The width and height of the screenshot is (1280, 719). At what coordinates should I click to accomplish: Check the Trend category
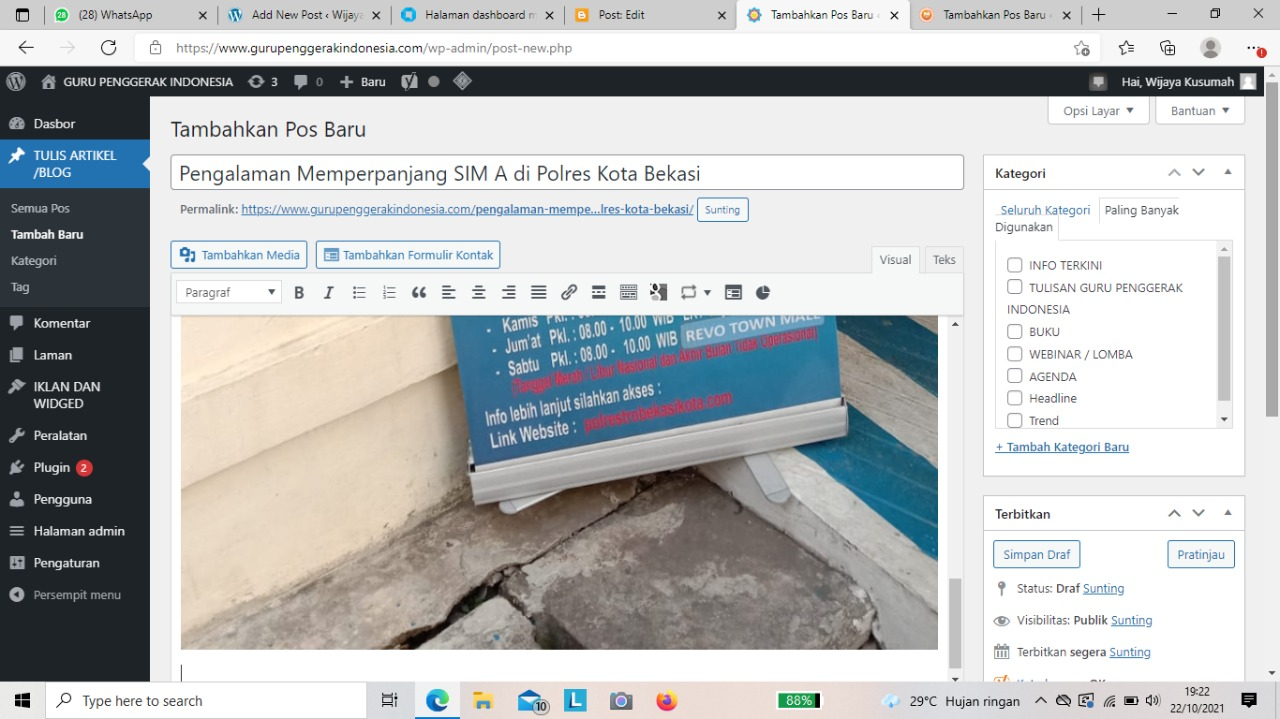pyautogui.click(x=1014, y=420)
